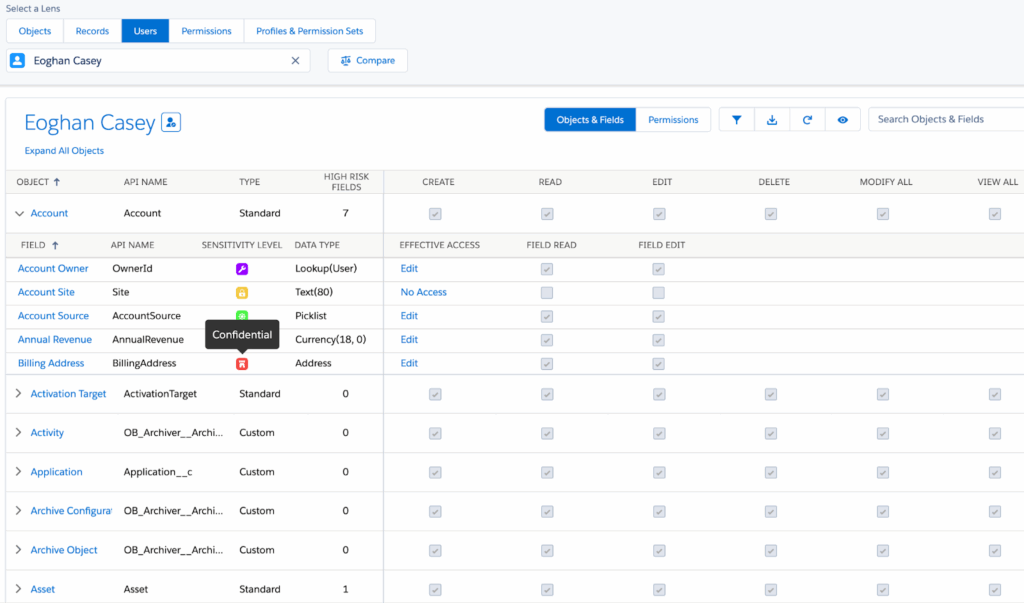This screenshot has width=1024, height=603.
Task: Toggle Field Read checkbox for Account Site
Action: click(x=547, y=293)
